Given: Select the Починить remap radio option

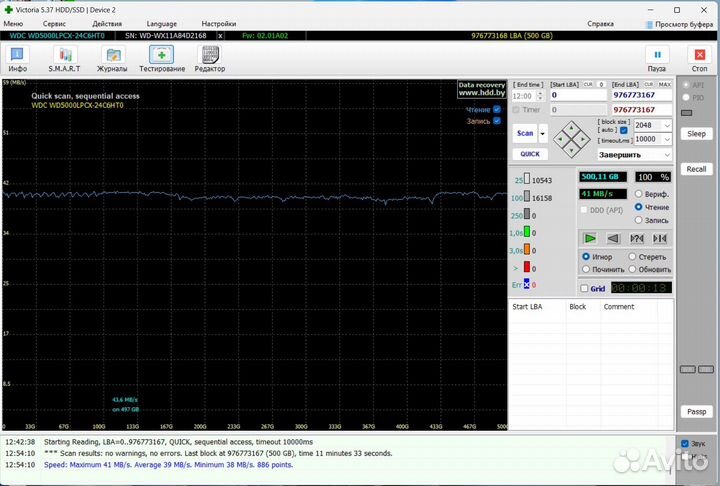Looking at the screenshot, I should [586, 269].
